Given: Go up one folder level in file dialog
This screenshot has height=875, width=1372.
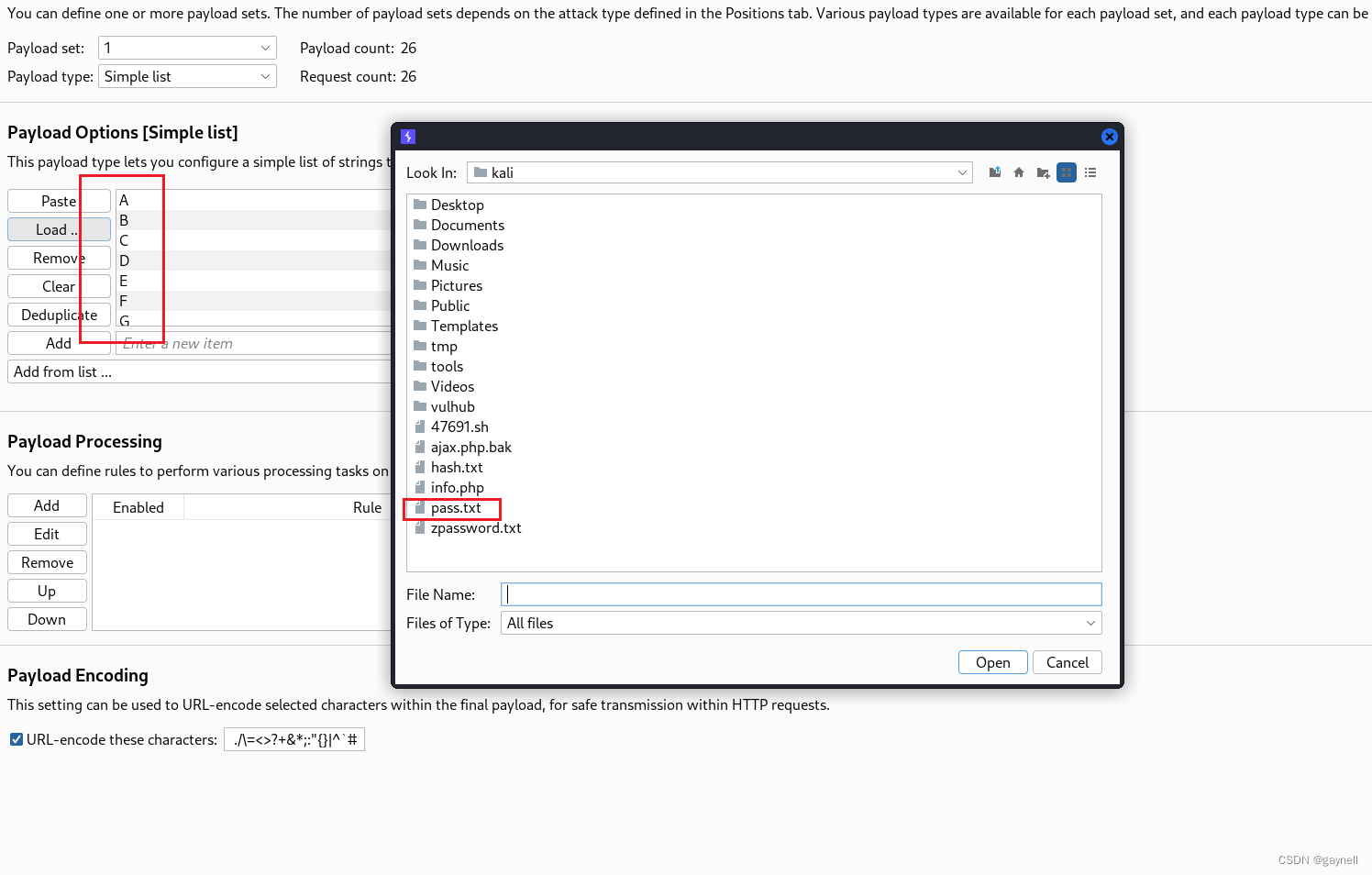Looking at the screenshot, I should pyautogui.click(x=995, y=172).
